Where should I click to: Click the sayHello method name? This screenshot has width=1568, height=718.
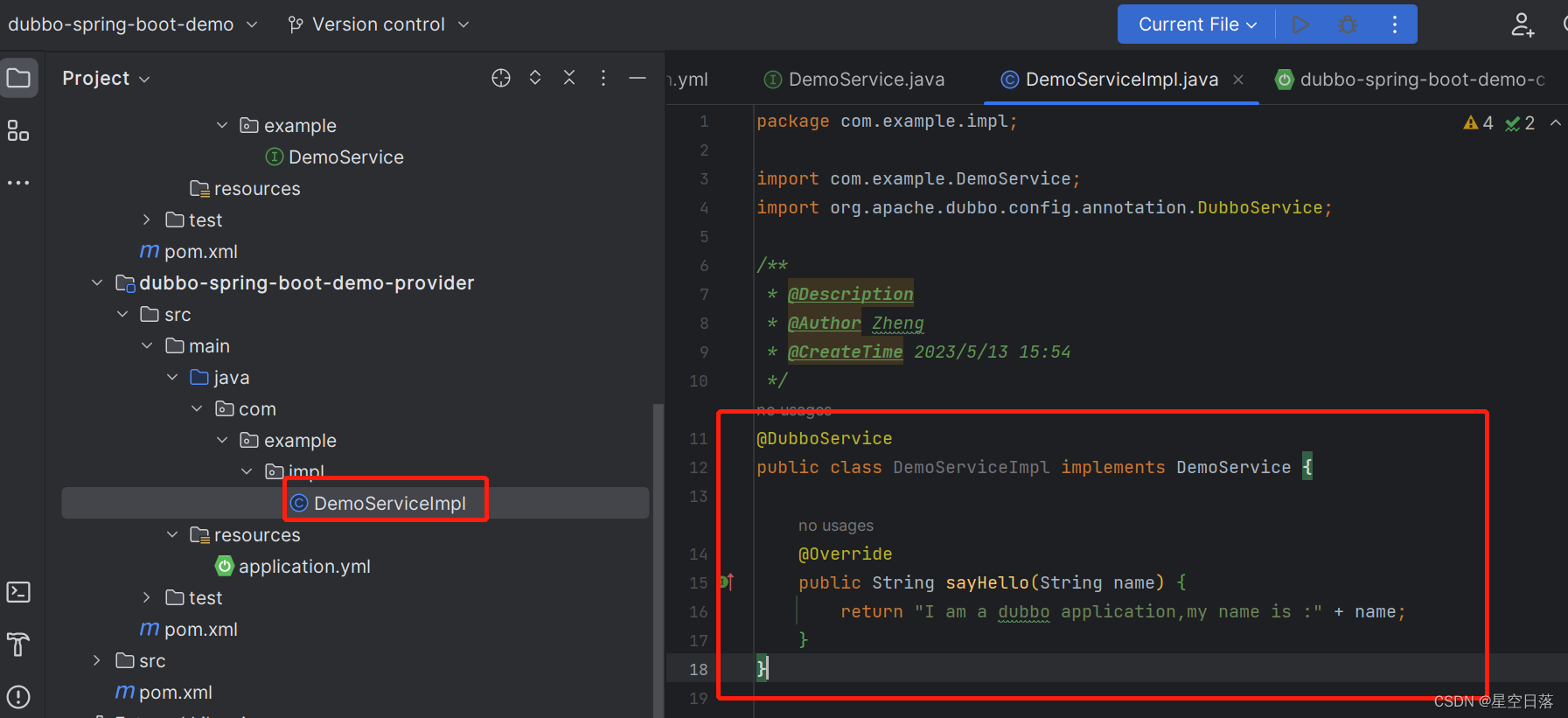(x=987, y=582)
